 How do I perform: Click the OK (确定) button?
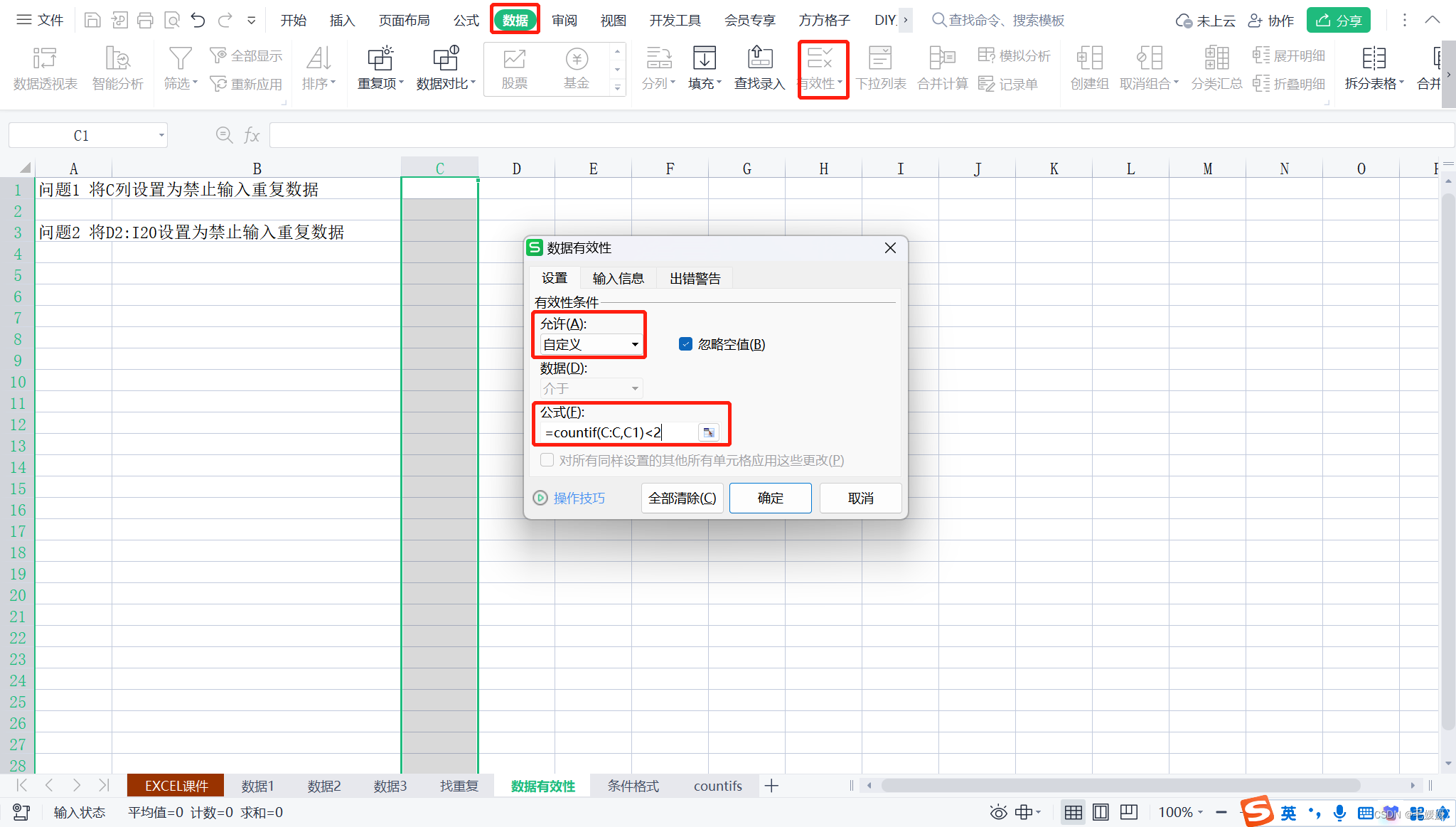point(770,498)
